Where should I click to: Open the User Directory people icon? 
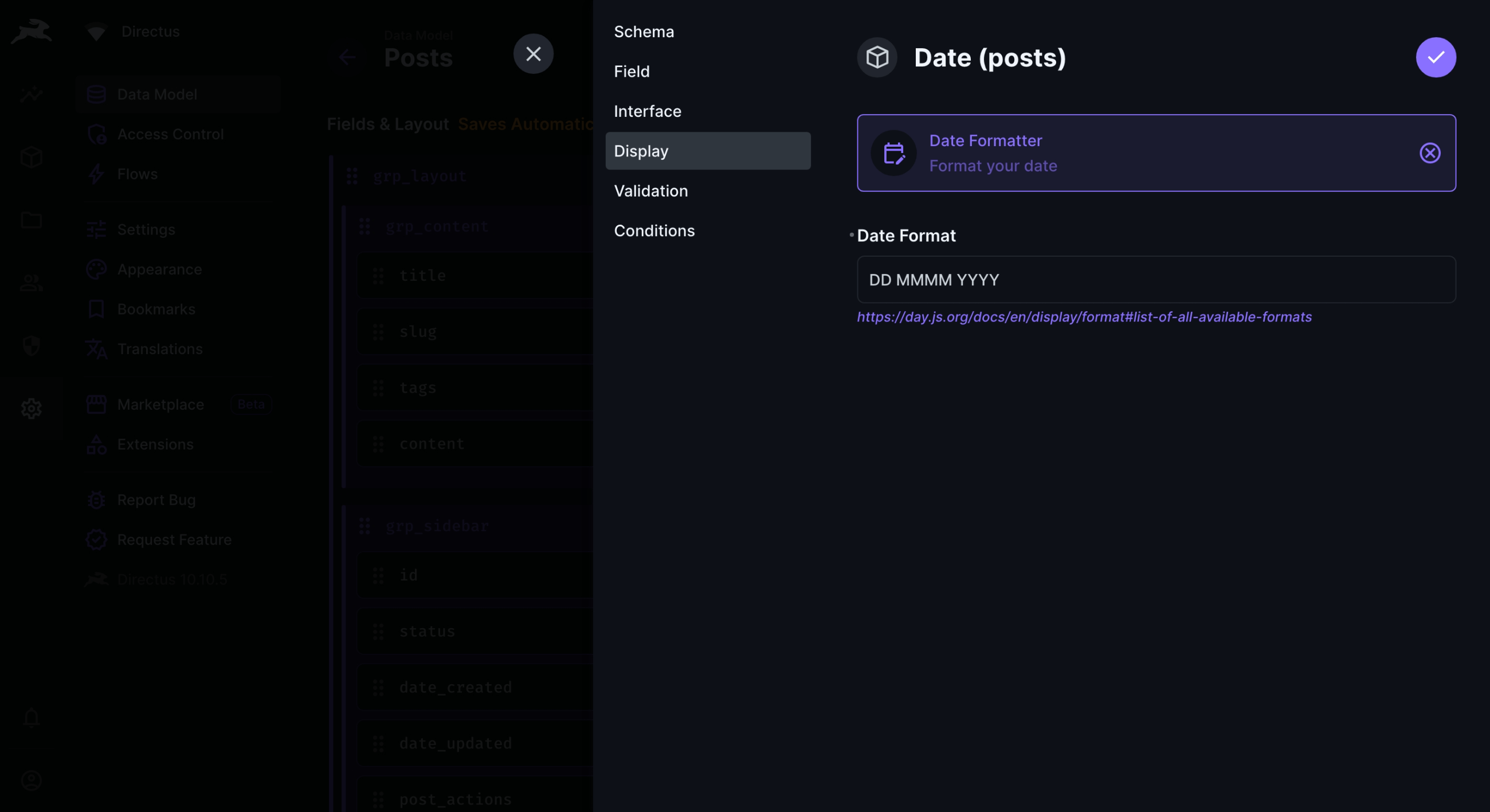pyautogui.click(x=32, y=284)
